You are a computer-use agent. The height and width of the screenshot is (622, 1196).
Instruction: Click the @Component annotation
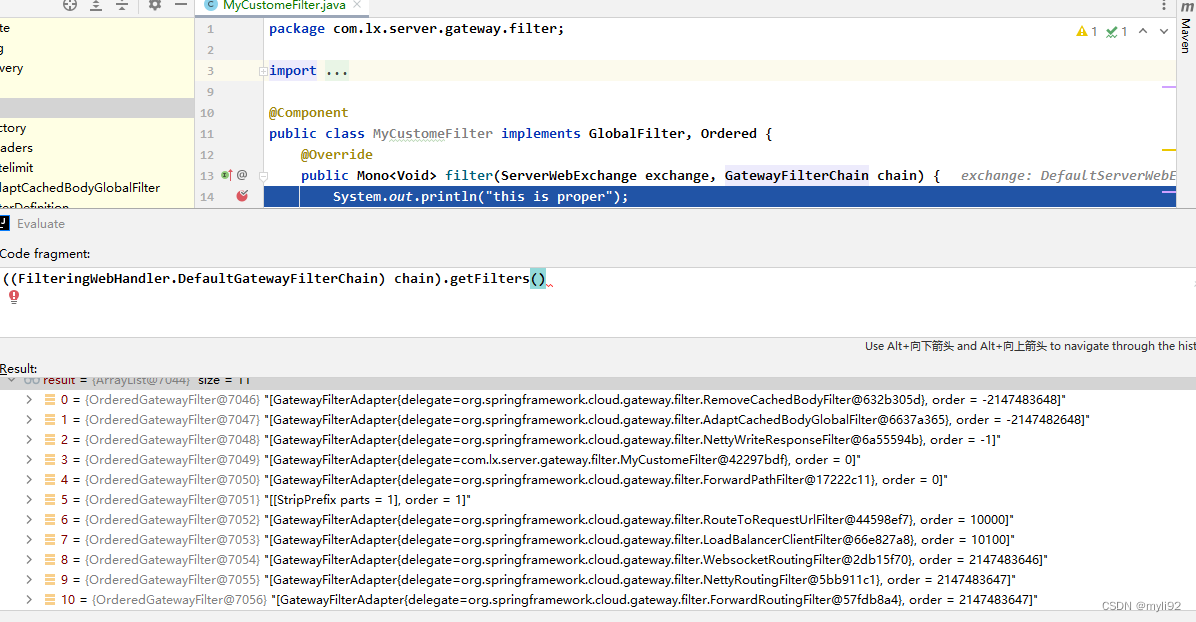pos(308,113)
